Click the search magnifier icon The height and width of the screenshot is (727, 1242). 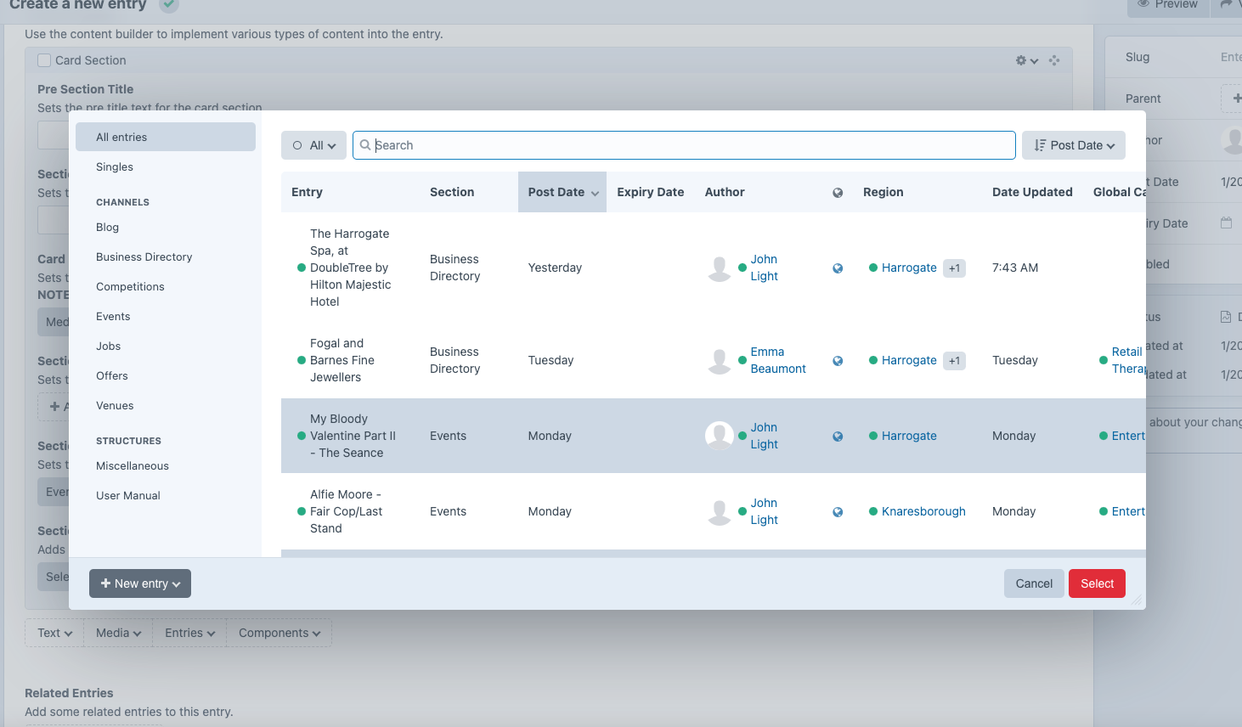point(365,146)
